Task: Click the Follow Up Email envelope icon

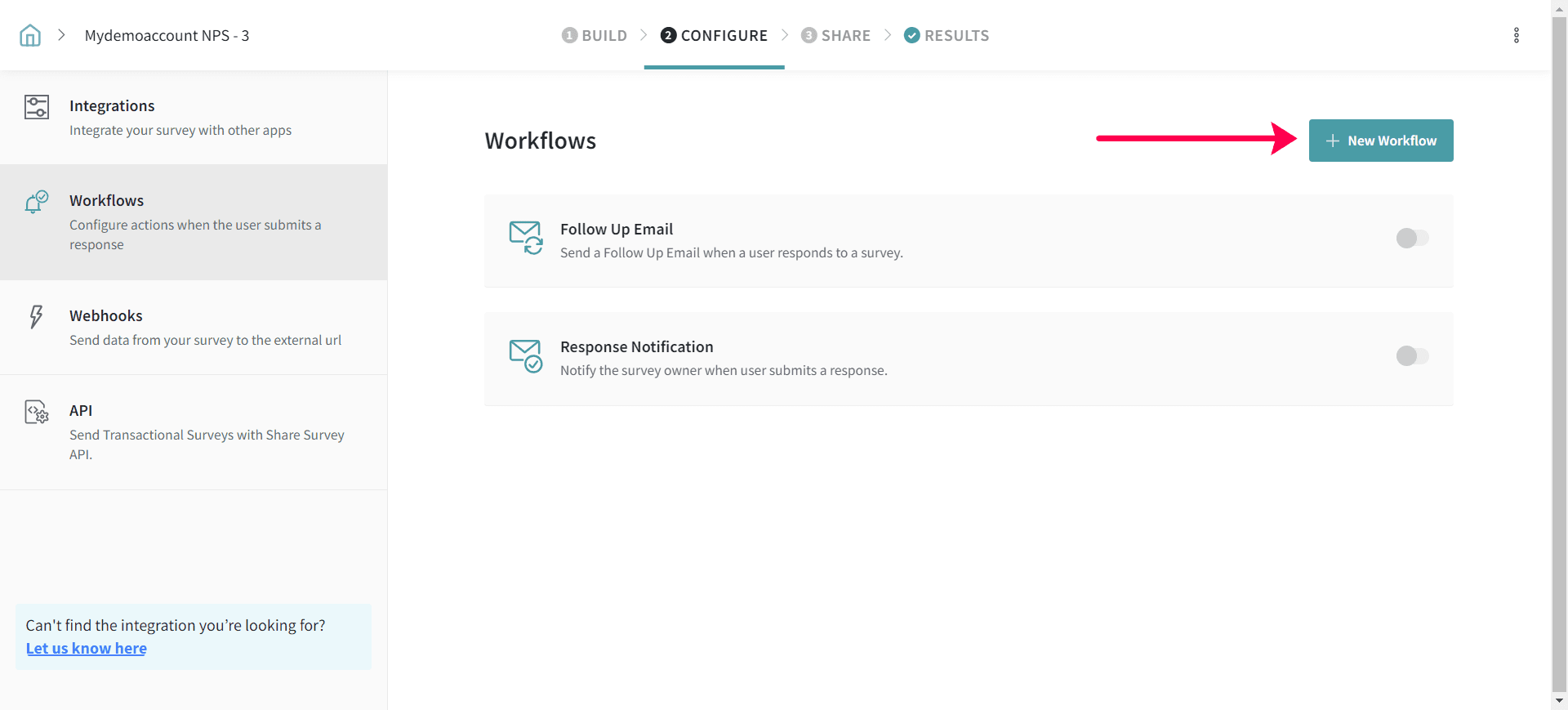Action: 526,238
